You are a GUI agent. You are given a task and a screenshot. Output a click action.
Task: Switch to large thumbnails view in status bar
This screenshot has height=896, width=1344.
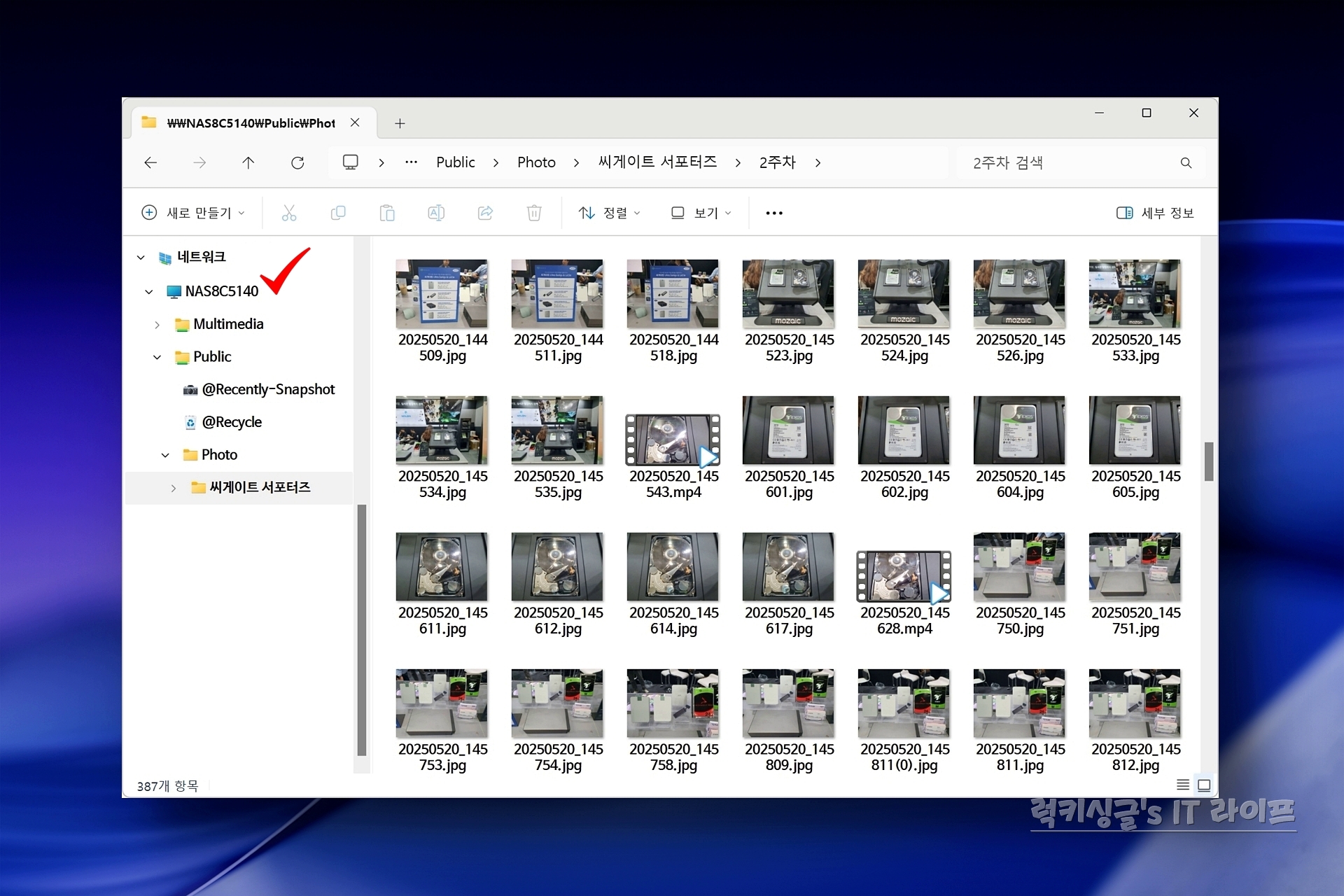[1204, 785]
